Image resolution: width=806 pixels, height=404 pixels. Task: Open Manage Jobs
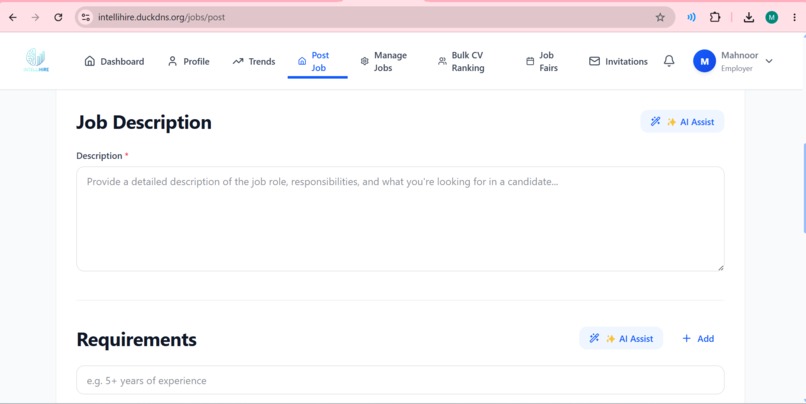383,62
